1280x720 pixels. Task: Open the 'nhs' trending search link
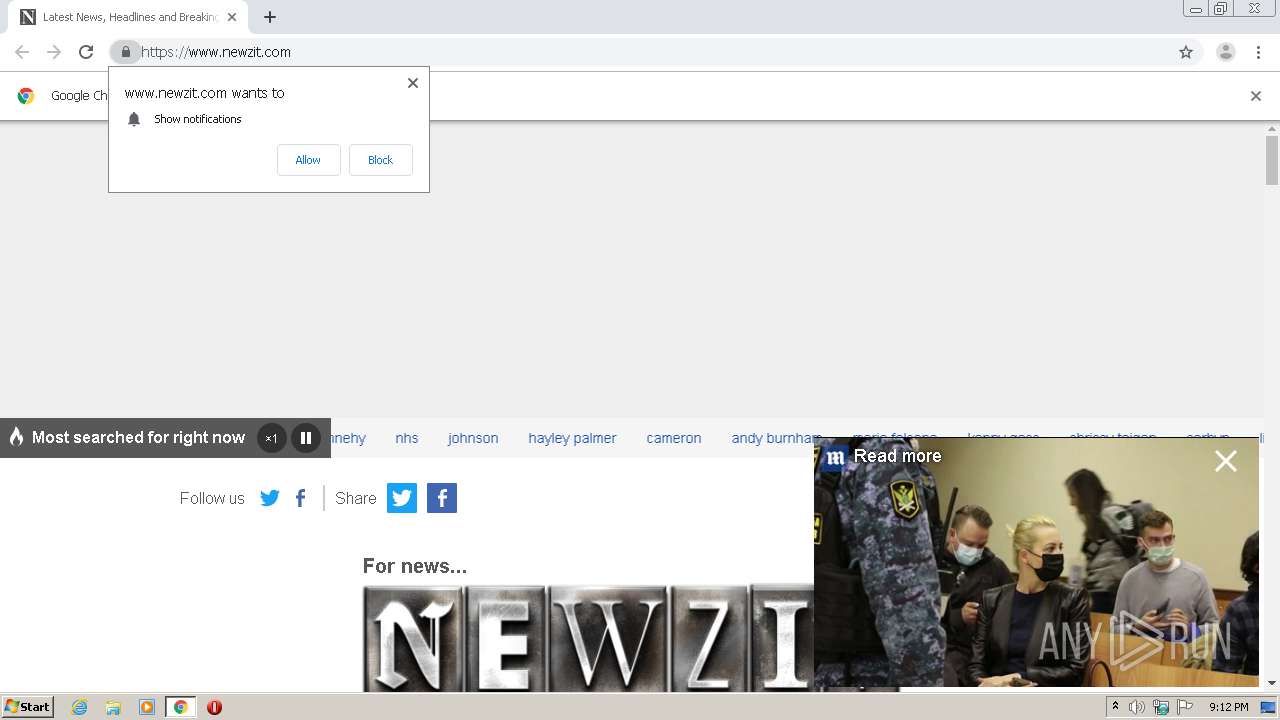click(x=407, y=438)
